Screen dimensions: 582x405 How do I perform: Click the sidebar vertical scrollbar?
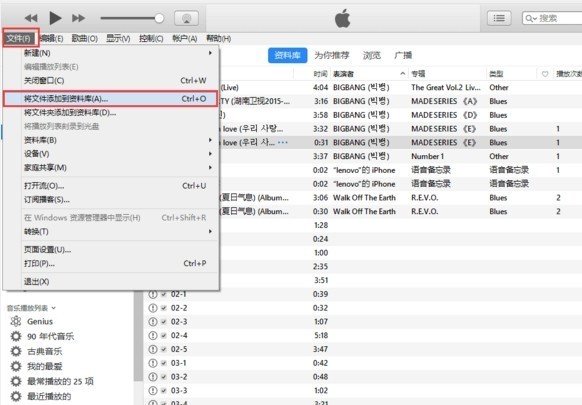[x=138, y=336]
